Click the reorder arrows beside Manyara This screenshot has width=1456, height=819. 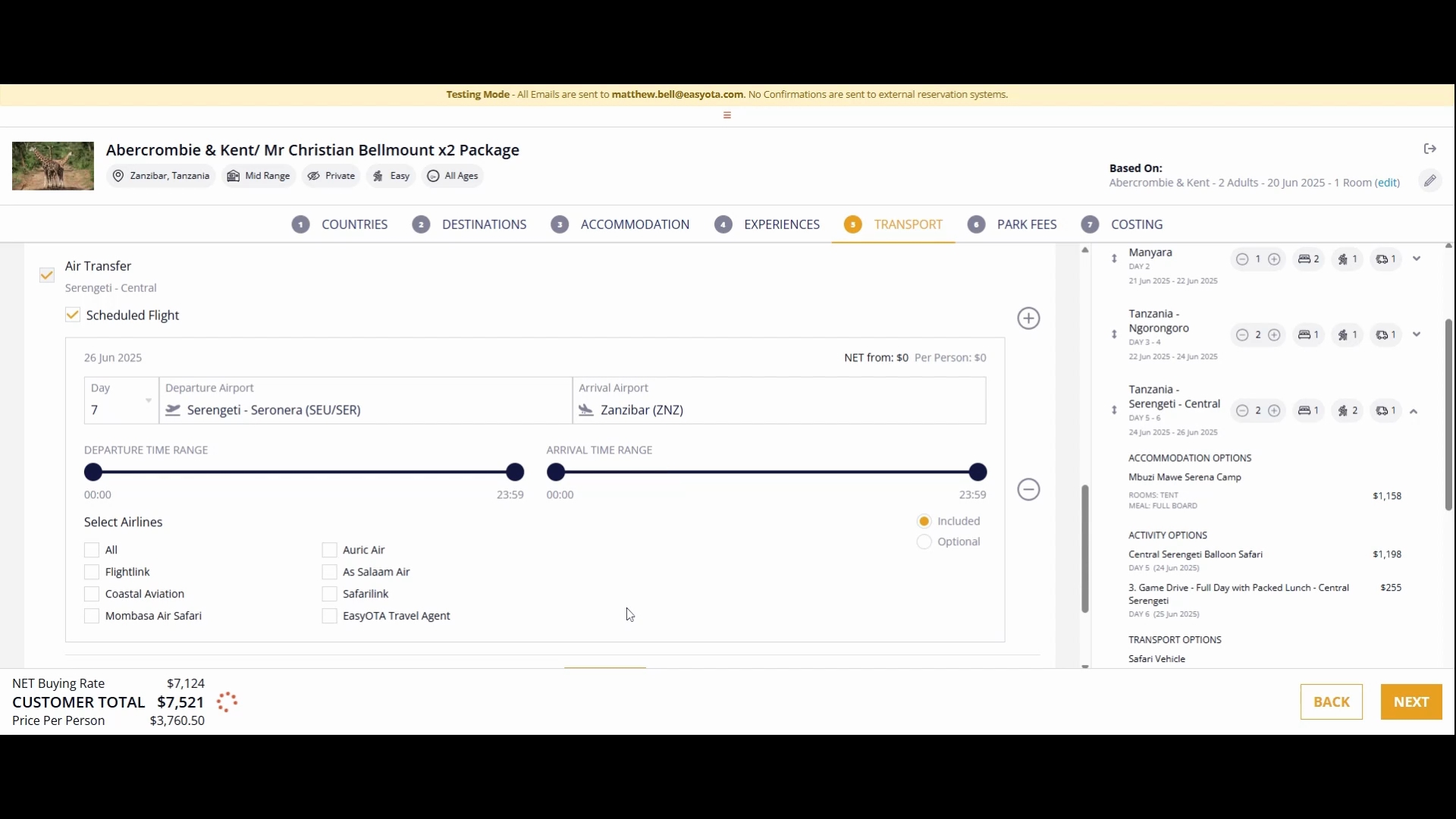pos(1114,259)
